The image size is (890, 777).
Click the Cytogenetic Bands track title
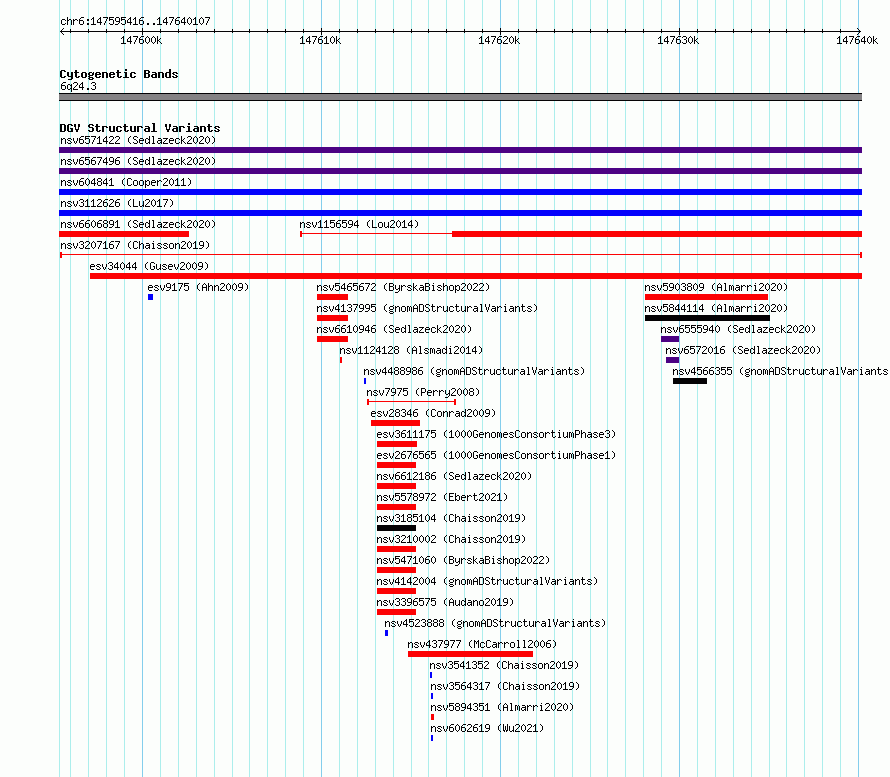coord(119,74)
